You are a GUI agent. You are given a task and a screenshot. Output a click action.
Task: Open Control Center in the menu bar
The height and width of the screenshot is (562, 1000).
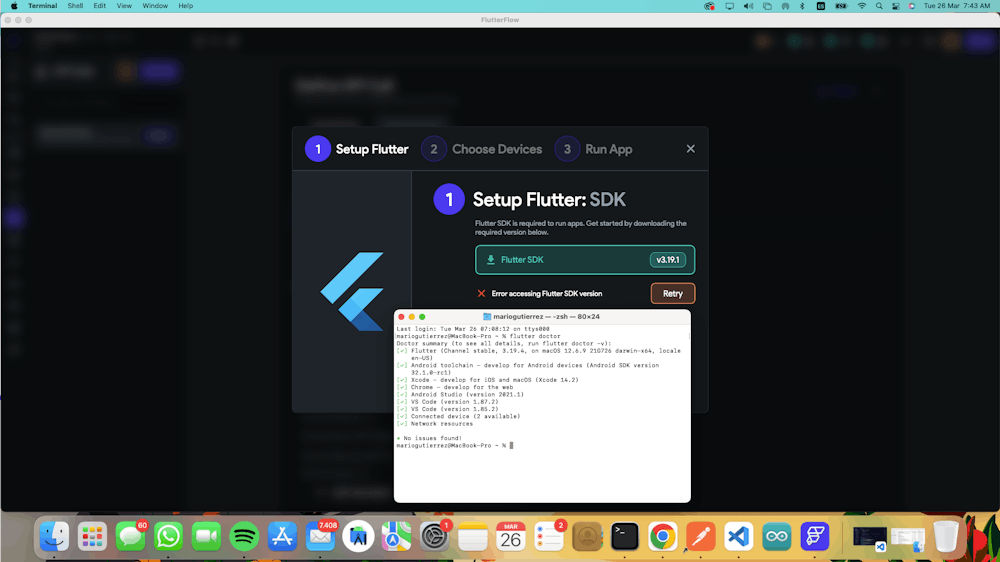coord(895,6)
